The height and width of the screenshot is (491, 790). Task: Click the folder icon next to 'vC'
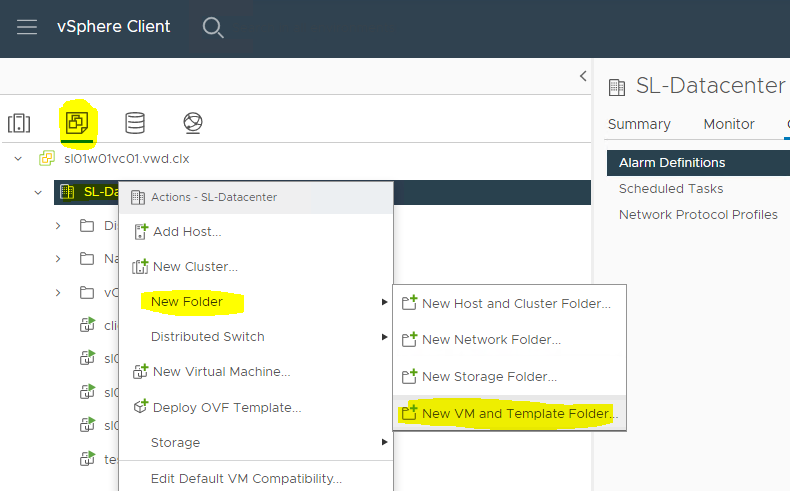87,293
